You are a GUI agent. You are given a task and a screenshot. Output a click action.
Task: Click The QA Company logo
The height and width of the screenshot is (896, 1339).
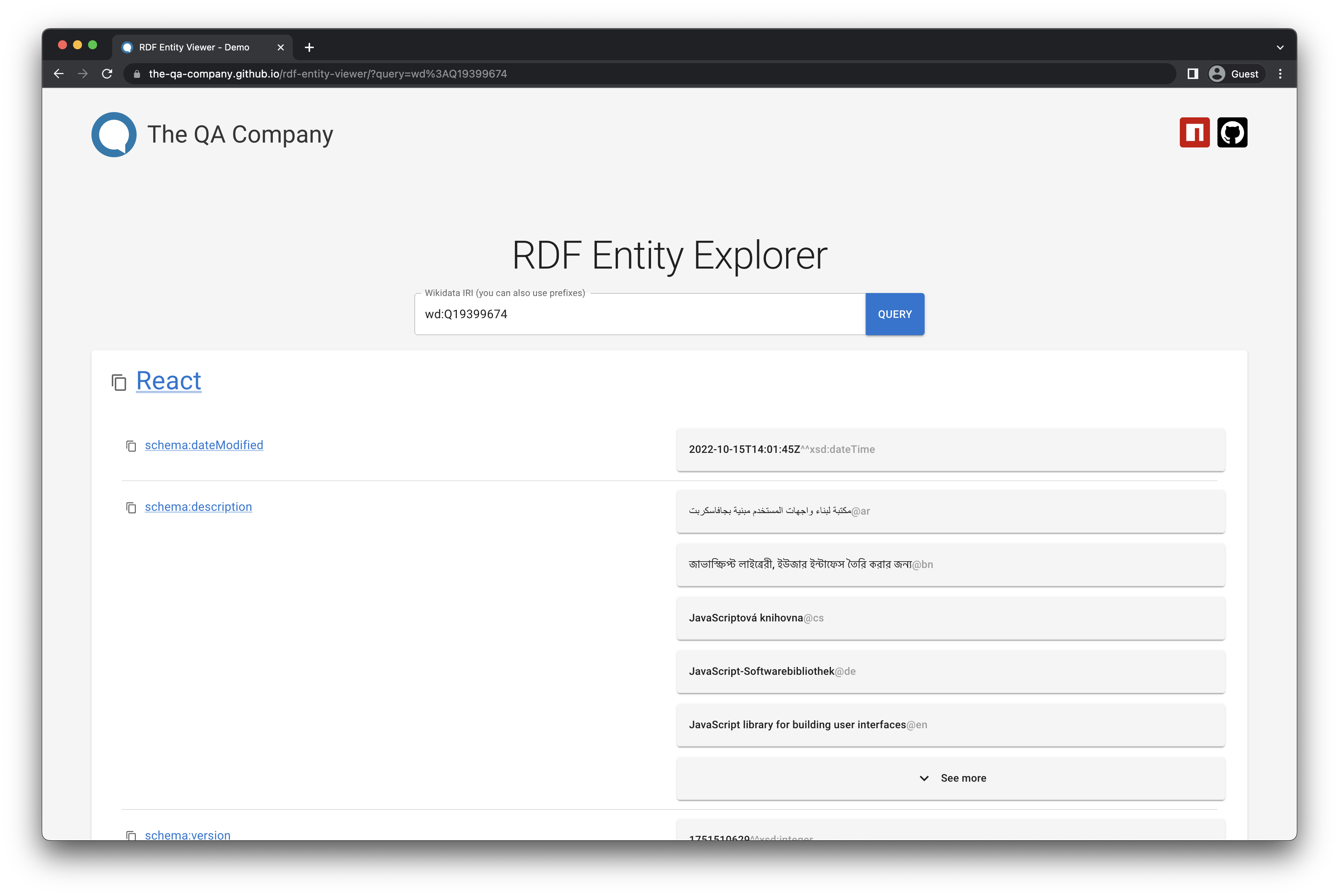pyautogui.click(x=114, y=134)
